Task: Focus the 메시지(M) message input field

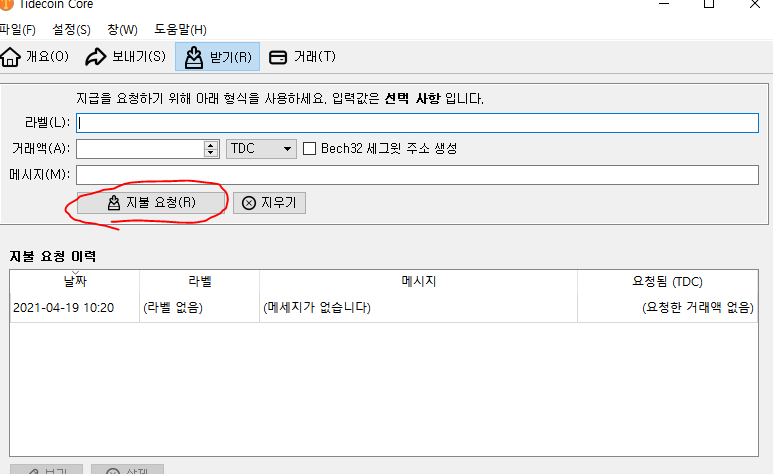Action: 417,175
